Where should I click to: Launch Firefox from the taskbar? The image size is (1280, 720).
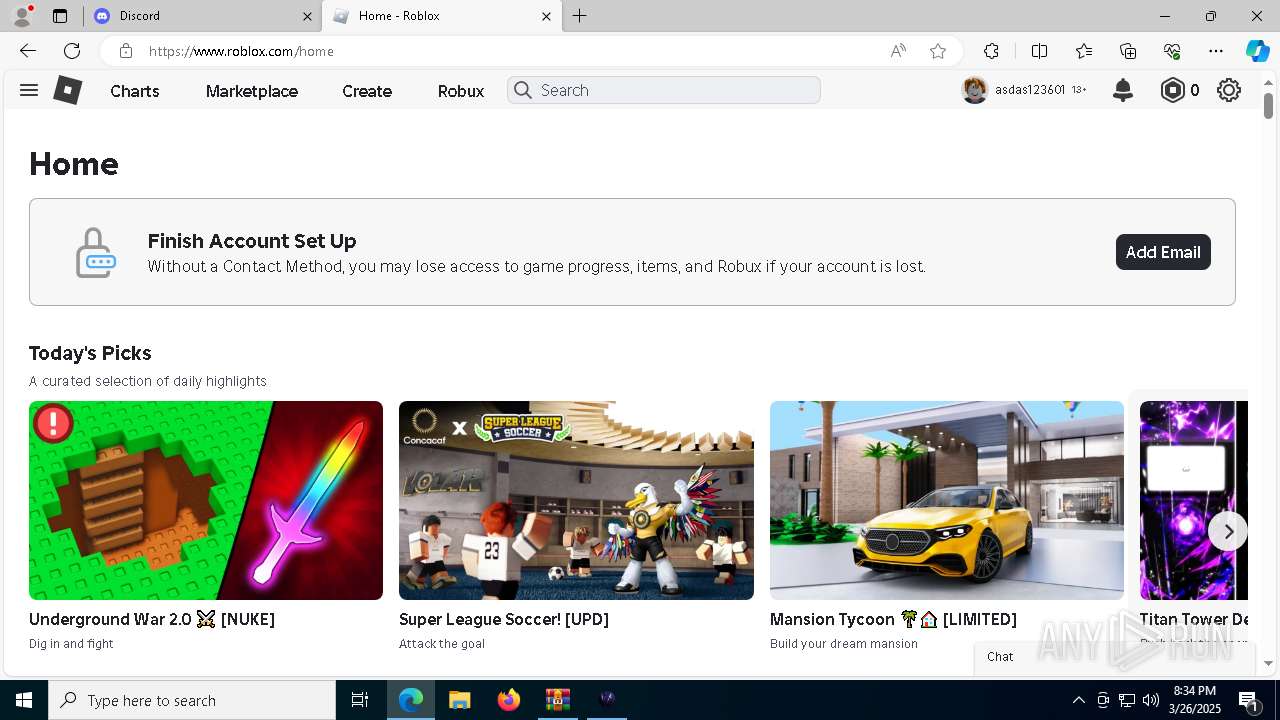(509, 700)
